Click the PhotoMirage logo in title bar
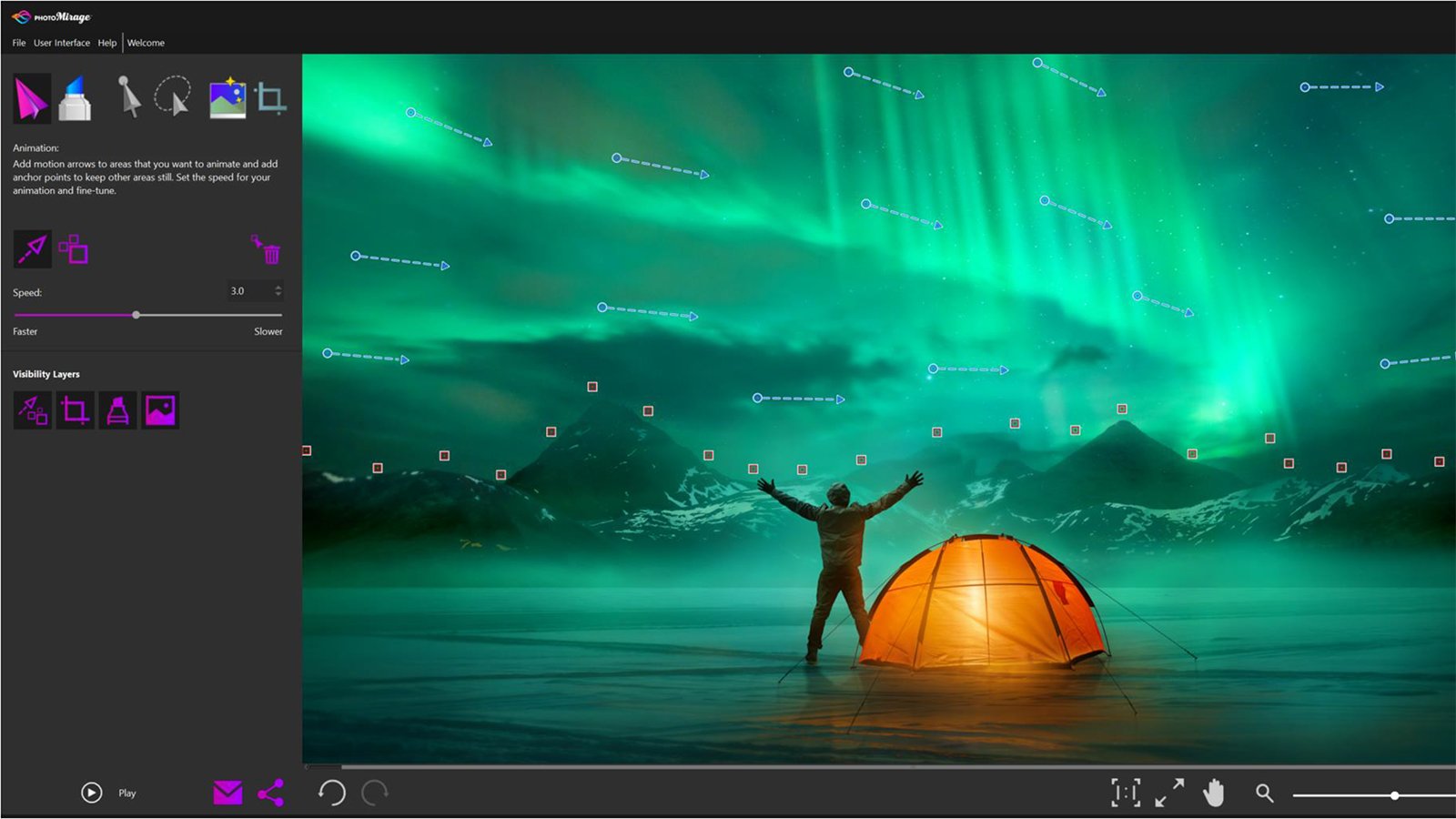Viewport: 1456px width, 819px height. pyautogui.click(x=51, y=17)
